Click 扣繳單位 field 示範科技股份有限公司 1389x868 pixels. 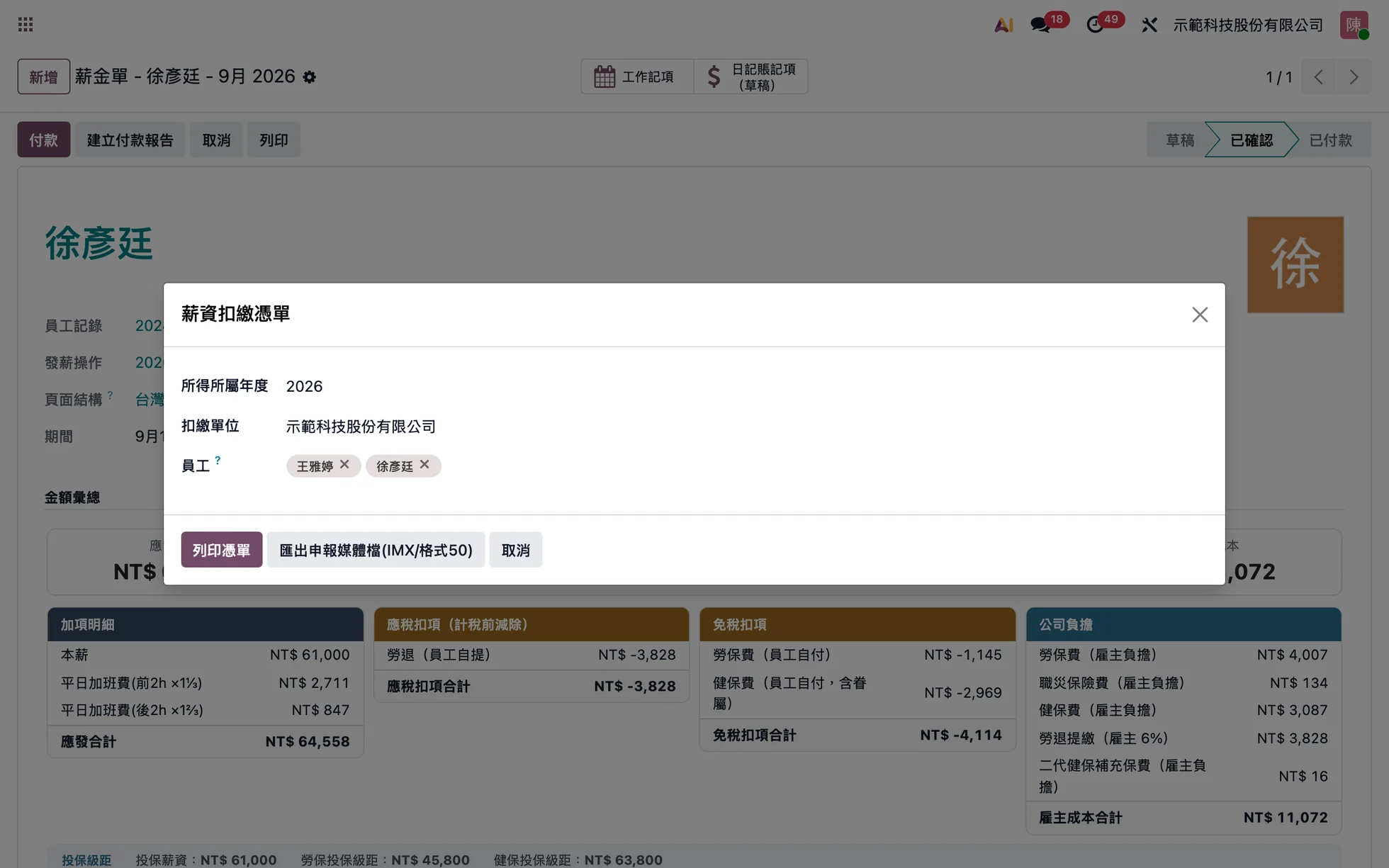(361, 427)
